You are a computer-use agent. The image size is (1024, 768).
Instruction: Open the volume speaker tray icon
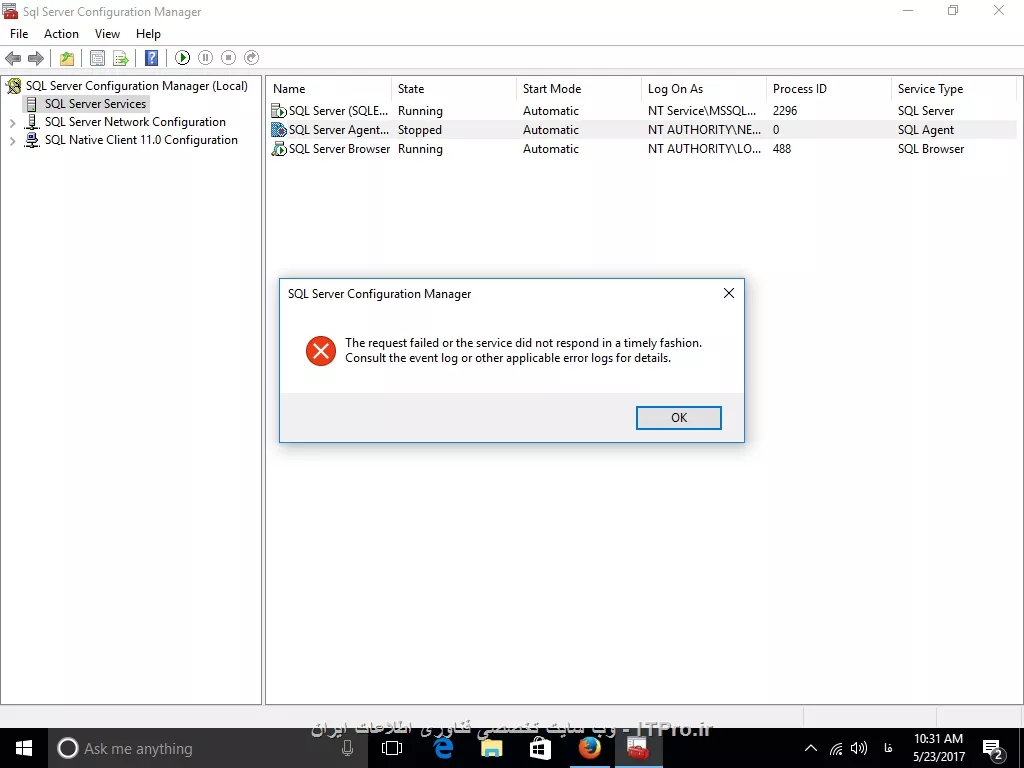pyautogui.click(x=859, y=748)
